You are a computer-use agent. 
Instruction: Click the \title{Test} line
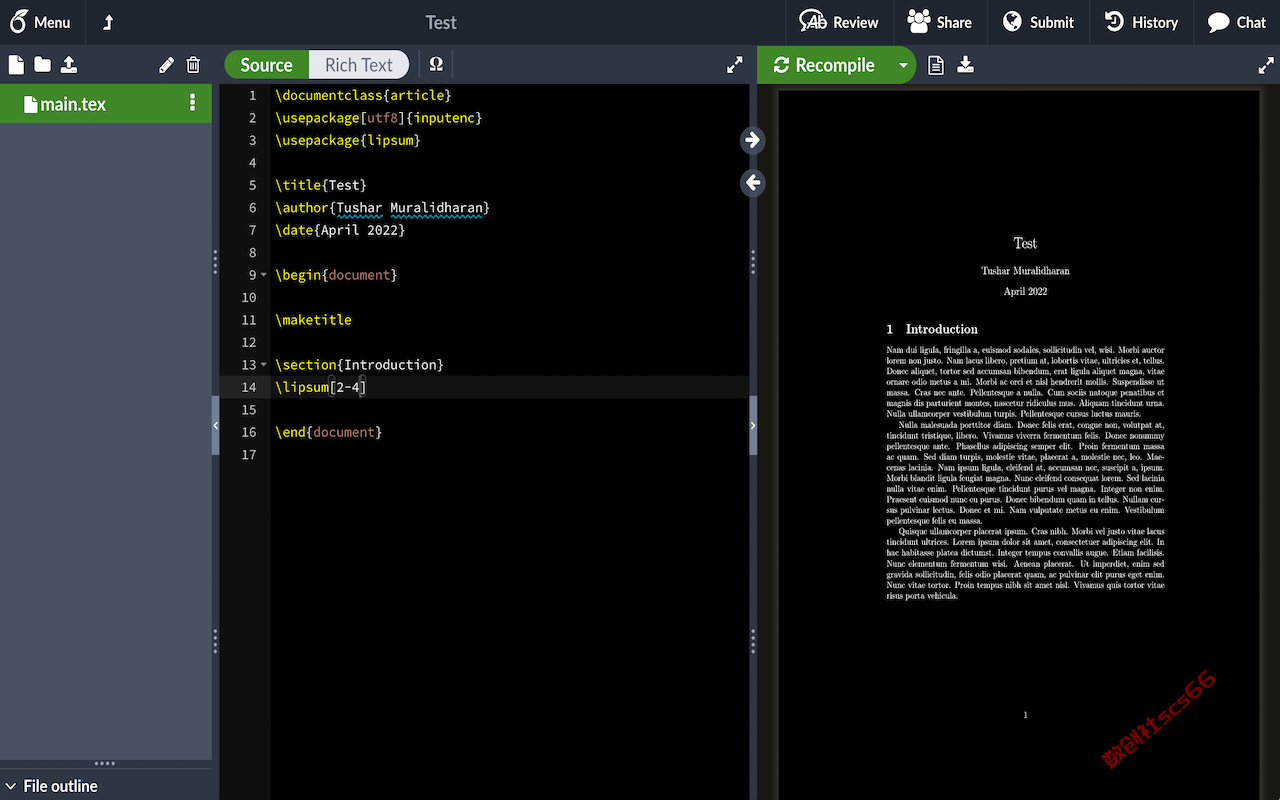pos(322,185)
